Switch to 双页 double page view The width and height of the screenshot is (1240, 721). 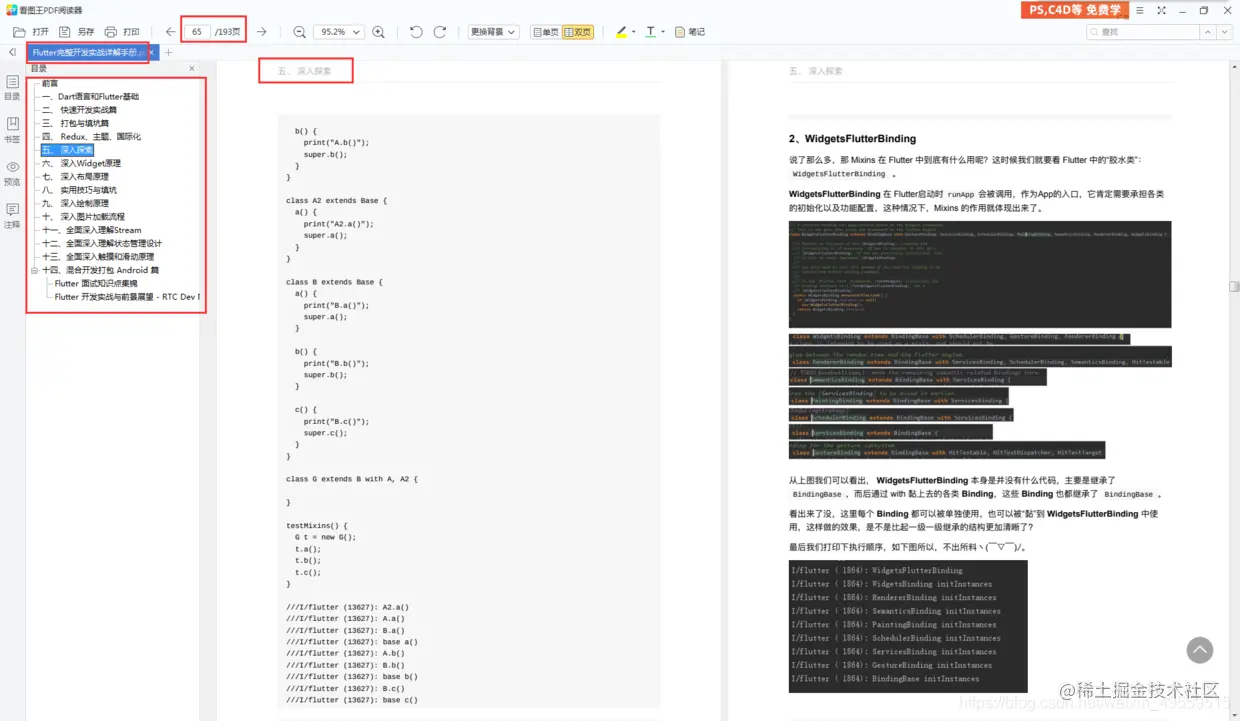click(578, 32)
